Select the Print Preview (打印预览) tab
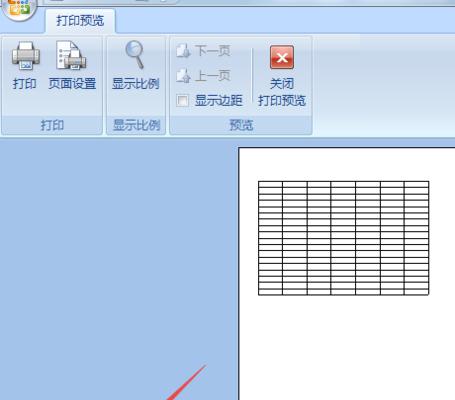455x400 pixels. click(x=80, y=21)
